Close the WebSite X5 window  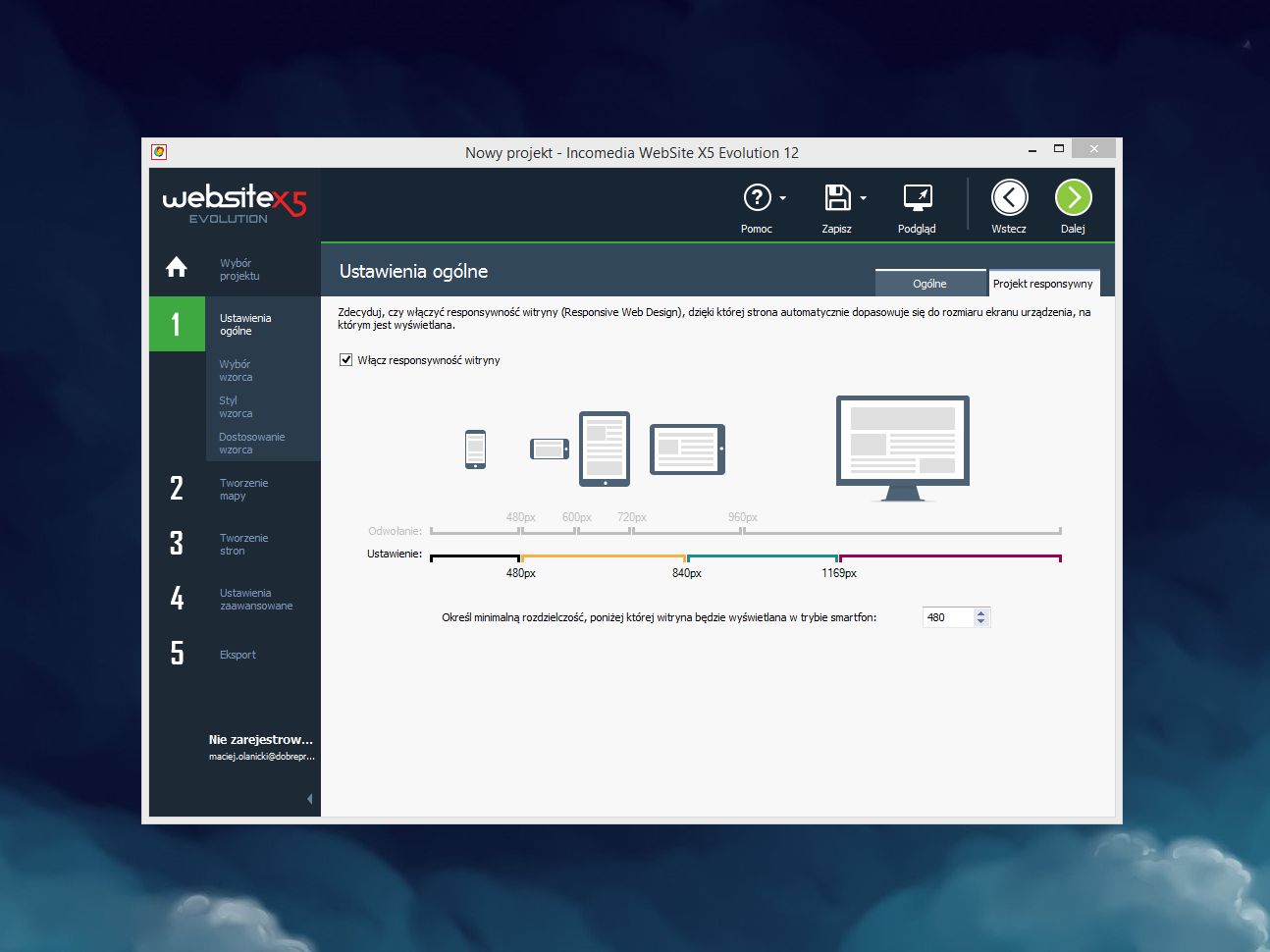click(x=1093, y=149)
